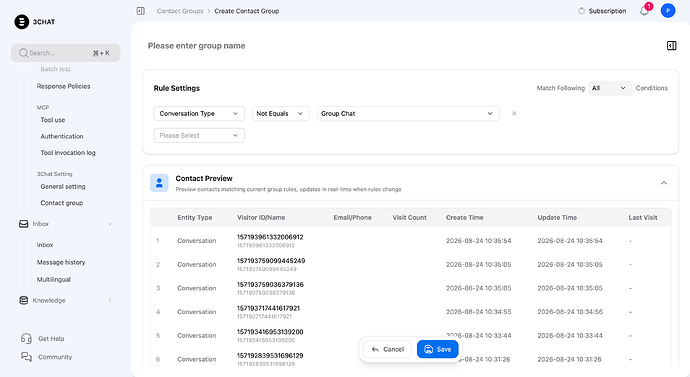Toggle the right side panel icon
This screenshot has width=690, height=377.
[672, 46]
